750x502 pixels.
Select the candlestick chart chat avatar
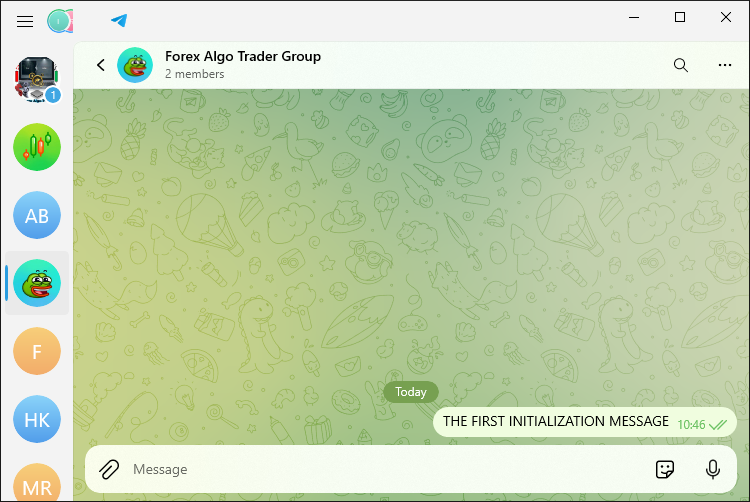coord(37,147)
